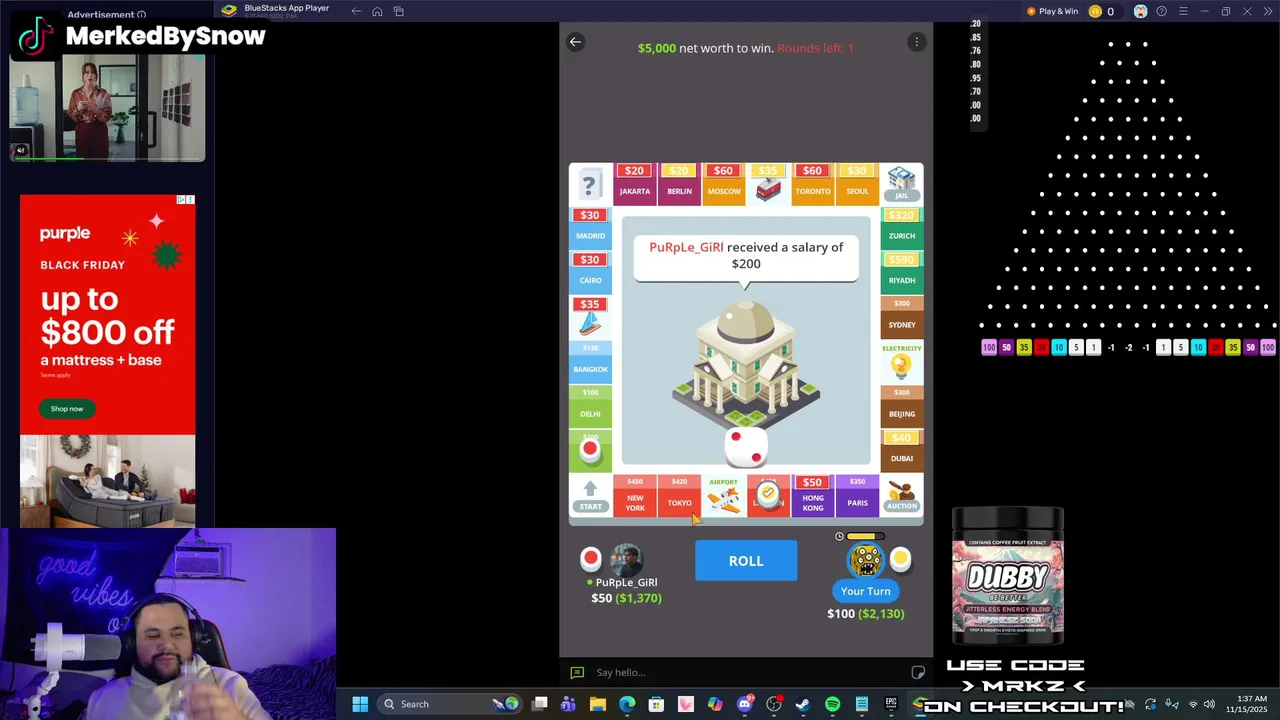The height and width of the screenshot is (720, 1280).
Task: Select the Paris property tile
Action: tap(857, 495)
